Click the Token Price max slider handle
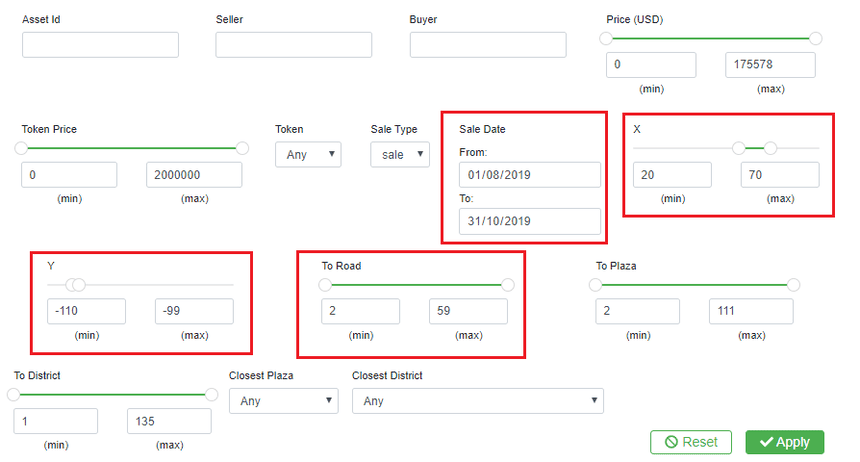Screen dimensions: 860x462 coord(242,148)
